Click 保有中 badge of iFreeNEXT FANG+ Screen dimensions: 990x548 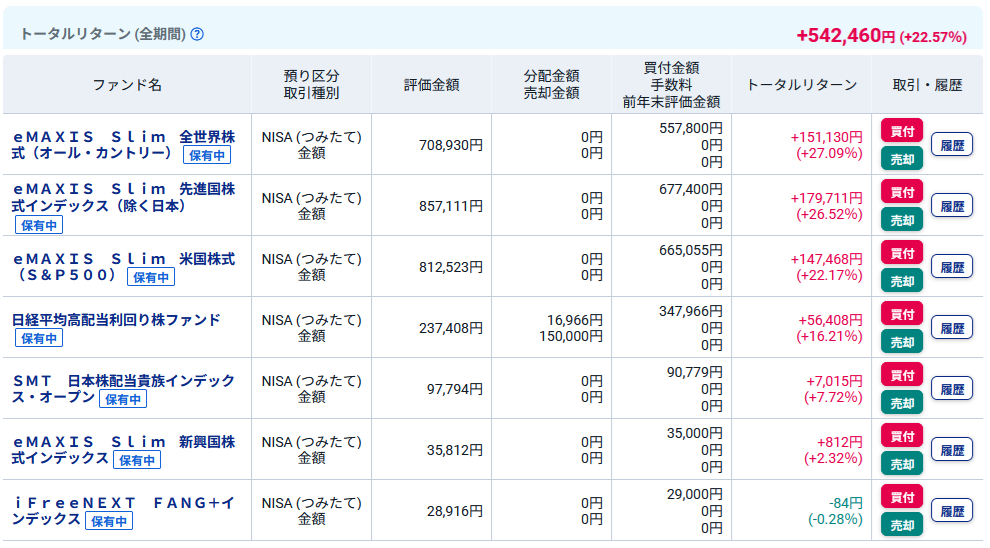tap(109, 521)
